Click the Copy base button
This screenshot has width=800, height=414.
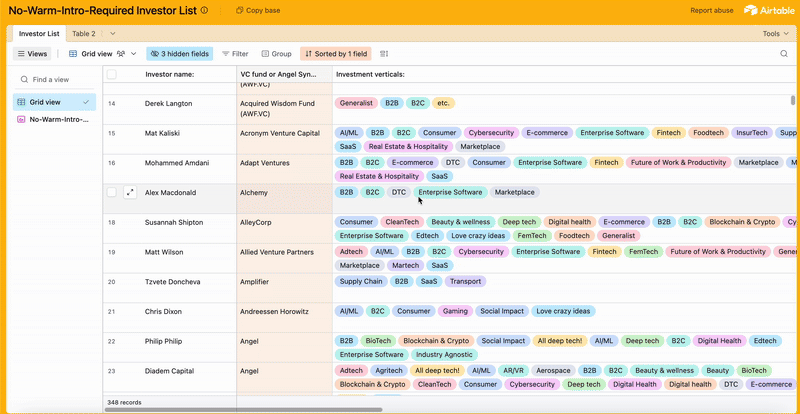click(x=258, y=10)
